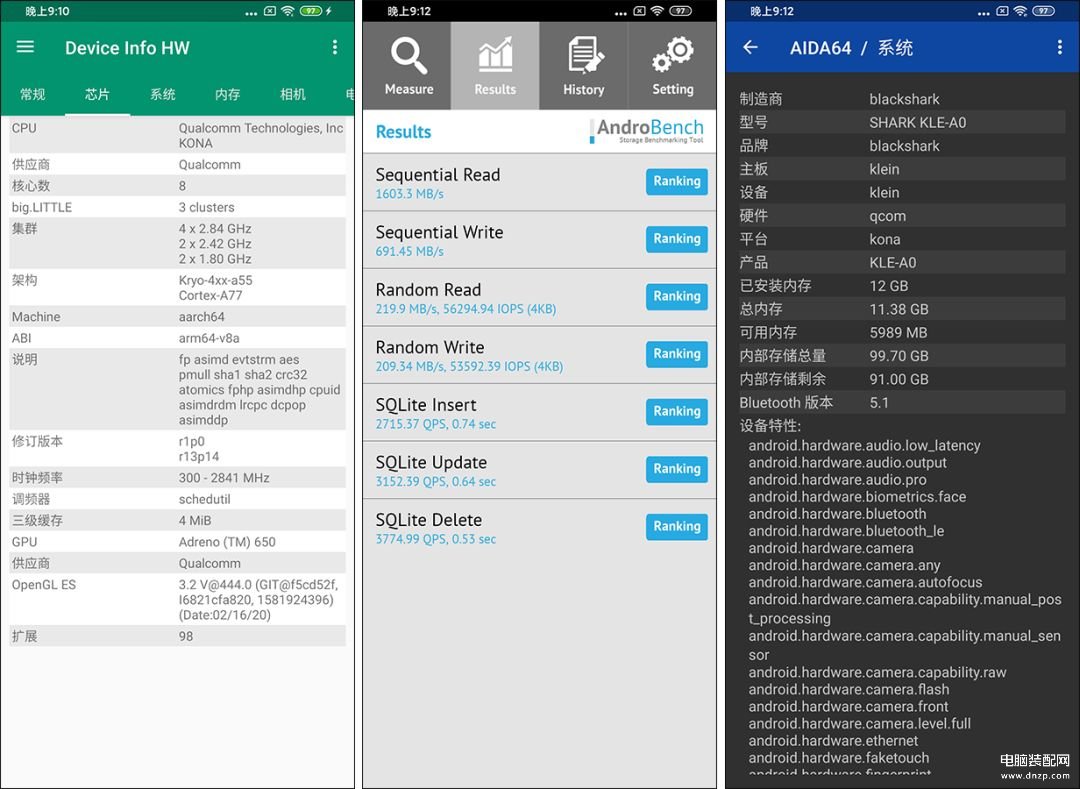Open Ranking for Sequential Read

tap(676, 181)
